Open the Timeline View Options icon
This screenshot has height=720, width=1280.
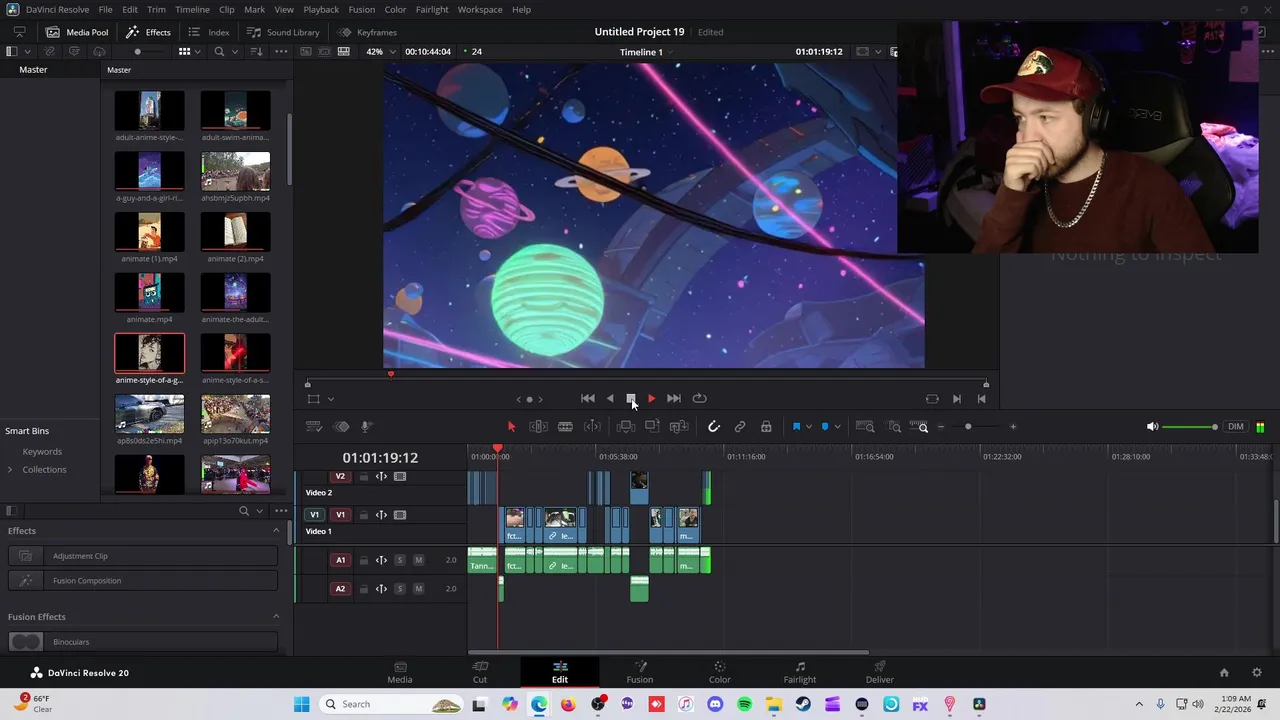pos(313,427)
